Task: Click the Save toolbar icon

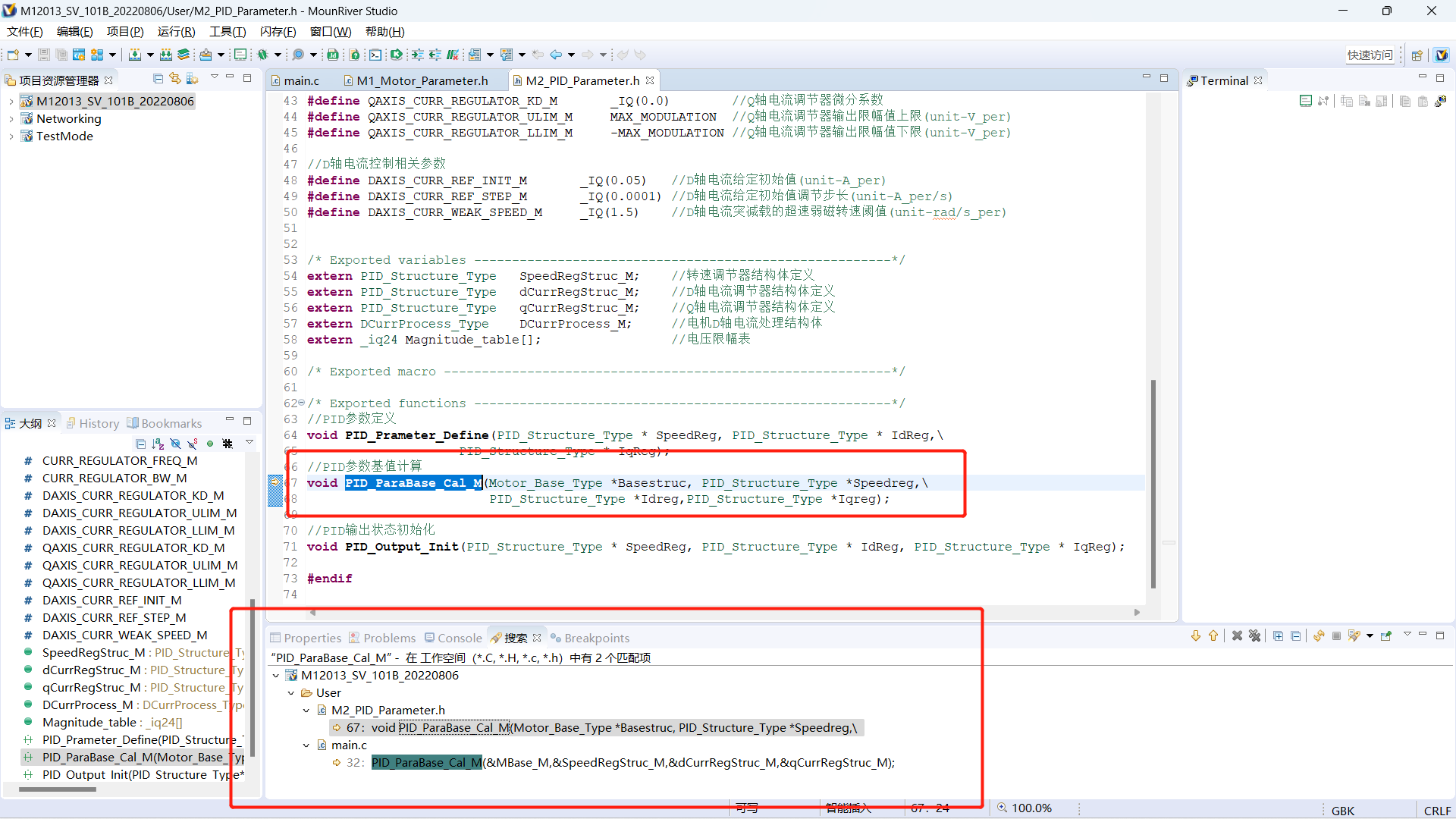Action: coord(44,55)
